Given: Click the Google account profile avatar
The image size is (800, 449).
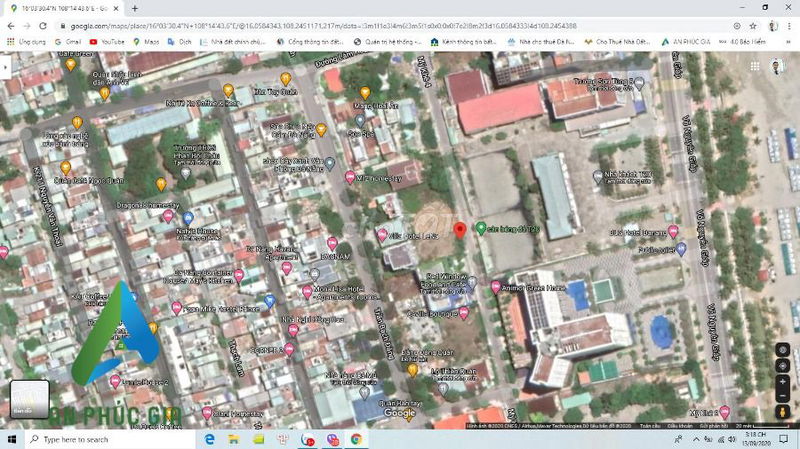Looking at the screenshot, I should point(778,67).
